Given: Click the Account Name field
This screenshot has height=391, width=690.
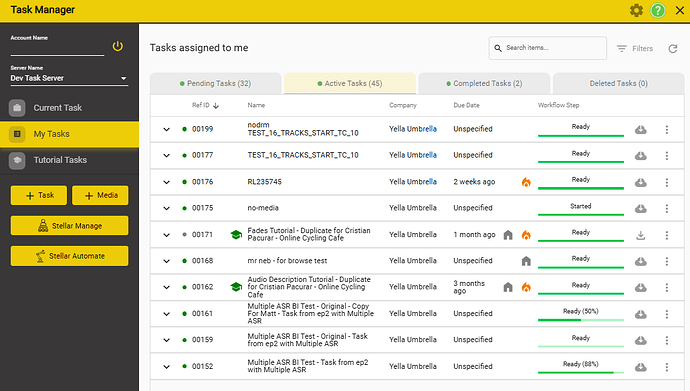Looking at the screenshot, I should 57,50.
